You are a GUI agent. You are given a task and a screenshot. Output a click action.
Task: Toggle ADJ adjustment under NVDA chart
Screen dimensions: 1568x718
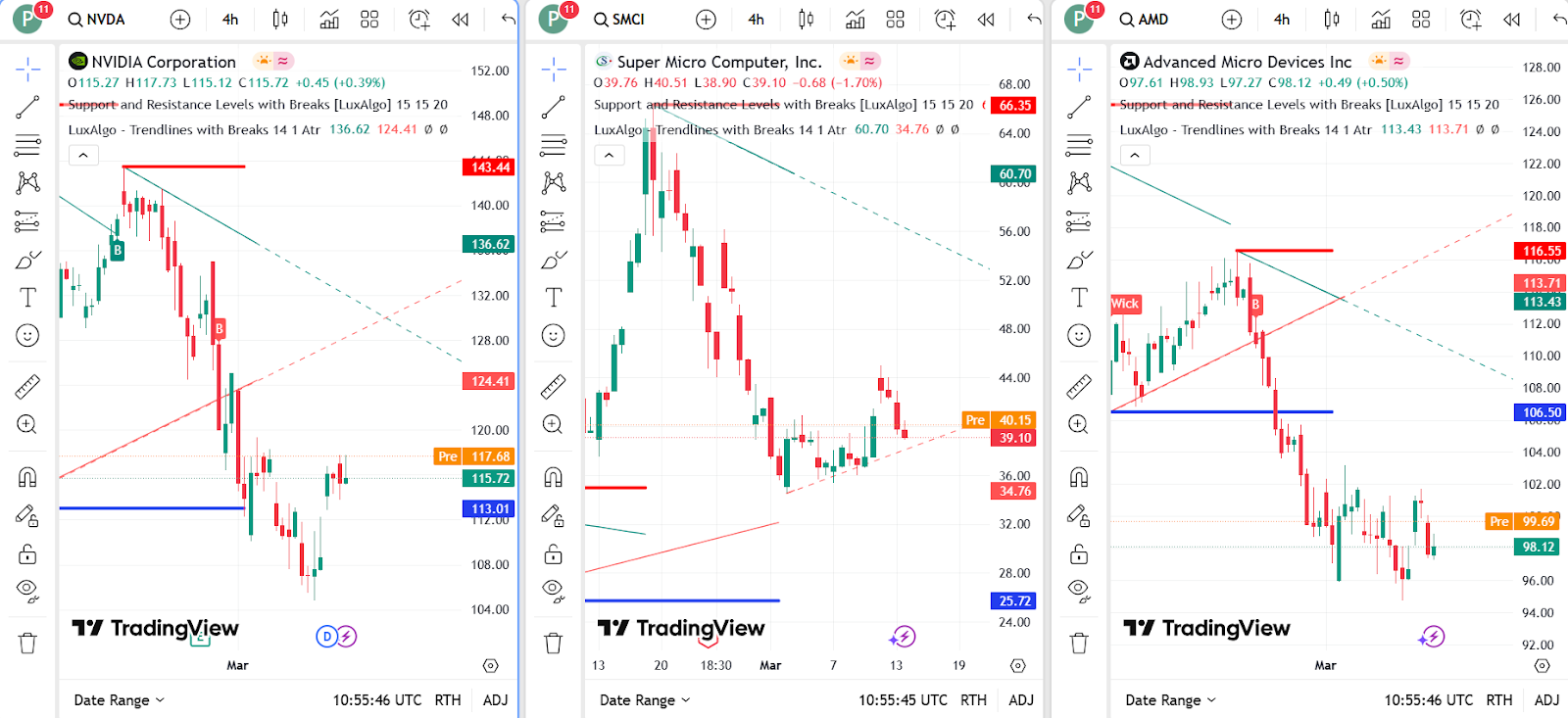(x=496, y=700)
